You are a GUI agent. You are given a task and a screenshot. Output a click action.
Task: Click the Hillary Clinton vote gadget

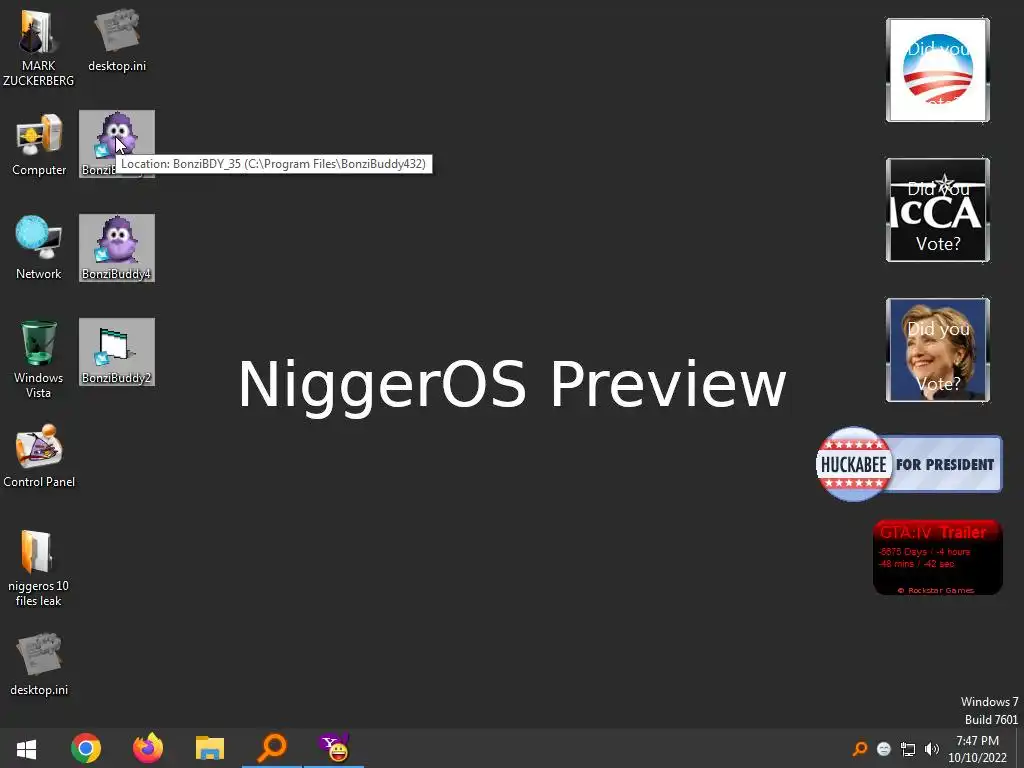[x=938, y=350]
